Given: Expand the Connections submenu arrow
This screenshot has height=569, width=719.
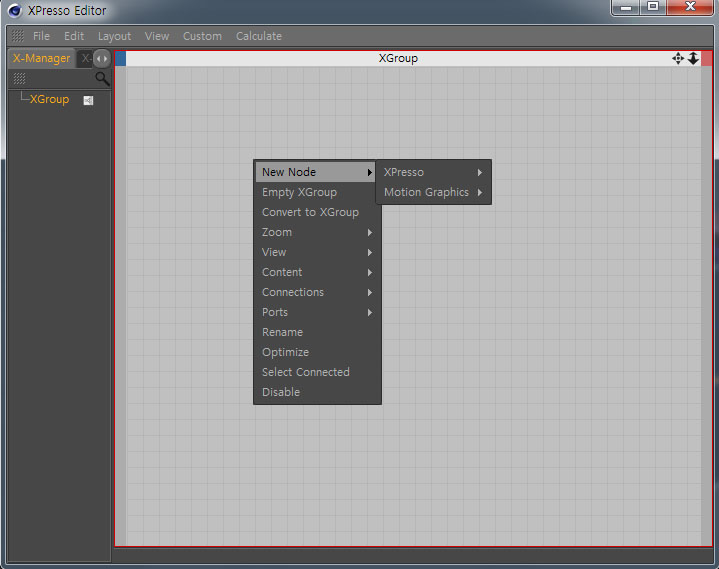Looking at the screenshot, I should point(370,293).
